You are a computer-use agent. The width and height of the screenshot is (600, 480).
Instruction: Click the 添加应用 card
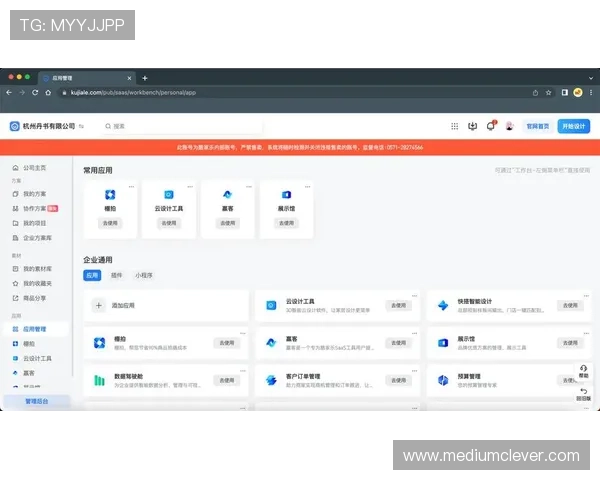coord(166,306)
